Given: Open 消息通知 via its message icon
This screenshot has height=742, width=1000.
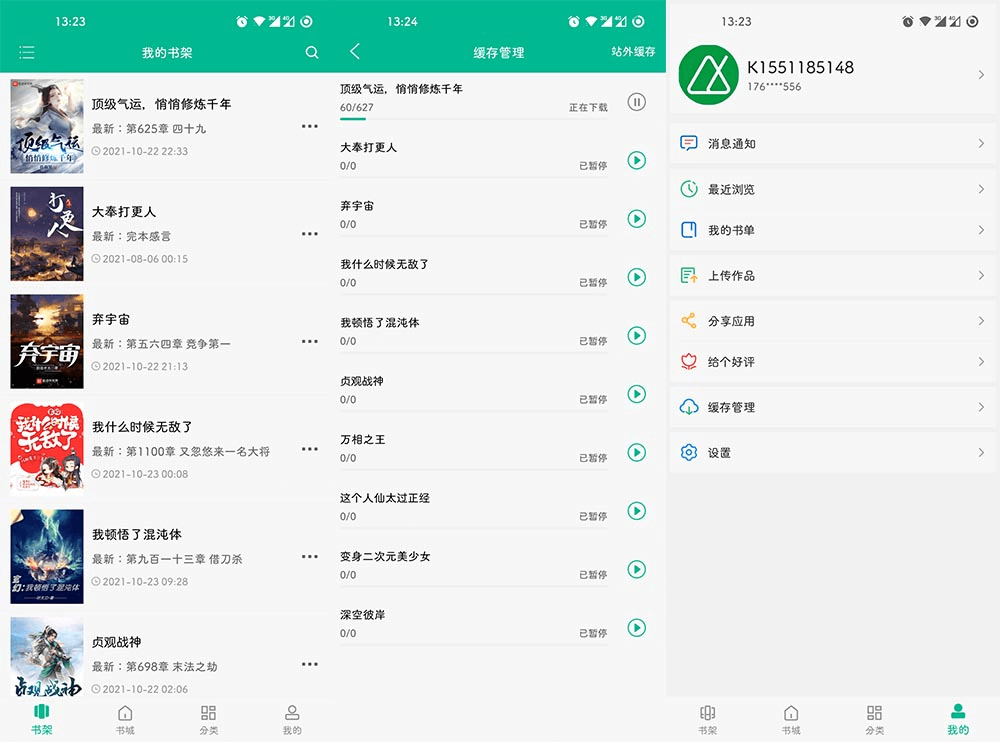Looking at the screenshot, I should [689, 143].
